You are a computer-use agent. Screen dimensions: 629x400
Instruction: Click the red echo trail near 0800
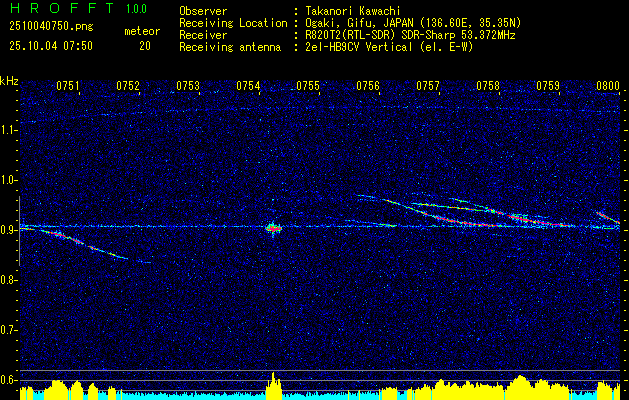pyautogui.click(x=608, y=217)
